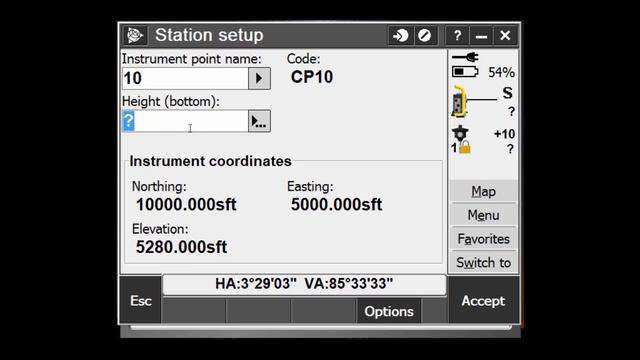Viewport: 640px width, 360px height.
Task: Click the battery 54% indicator
Action: (483, 72)
